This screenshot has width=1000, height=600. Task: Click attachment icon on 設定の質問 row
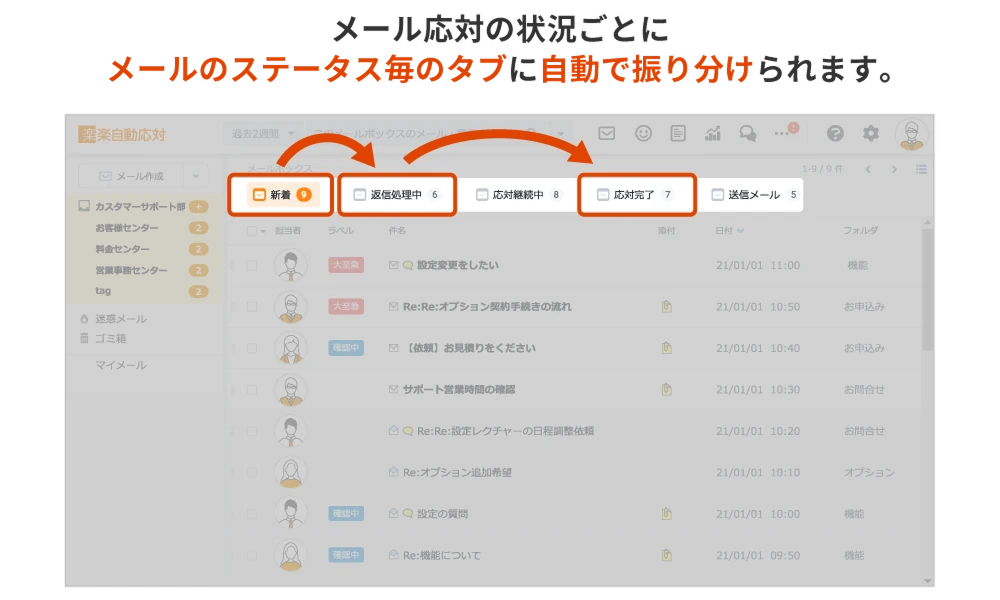pyautogui.click(x=666, y=514)
